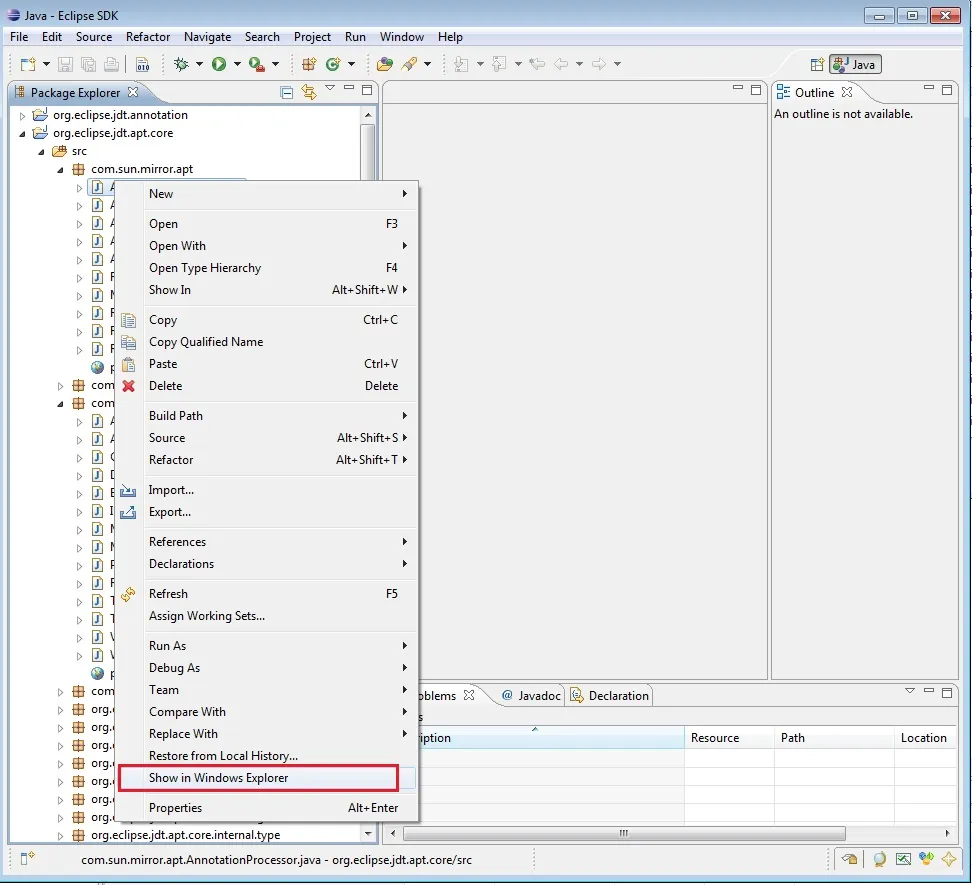Click the Run External Tools icon
This screenshot has width=972, height=885.
257,64
